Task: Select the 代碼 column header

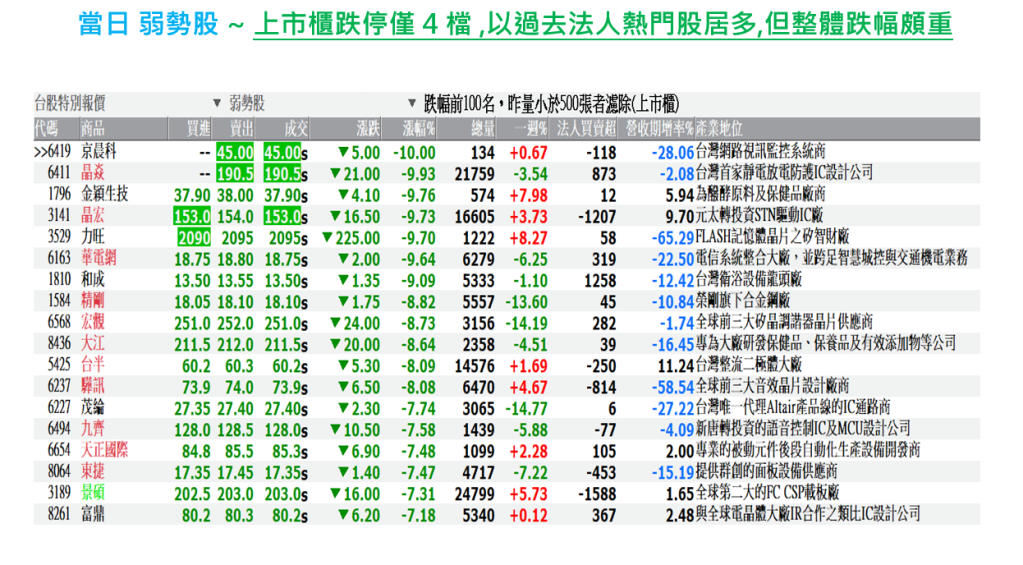Action: tap(46, 128)
